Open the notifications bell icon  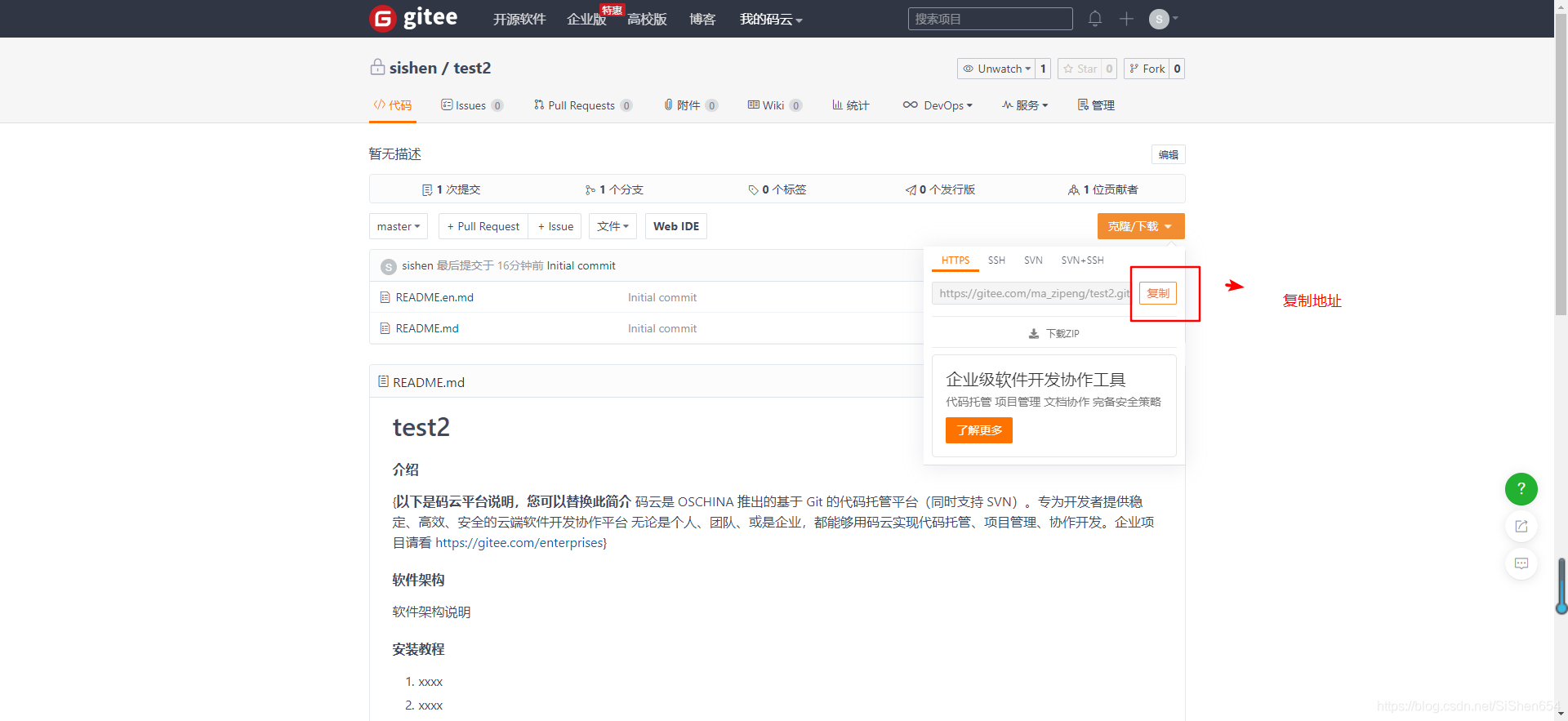(x=1095, y=18)
